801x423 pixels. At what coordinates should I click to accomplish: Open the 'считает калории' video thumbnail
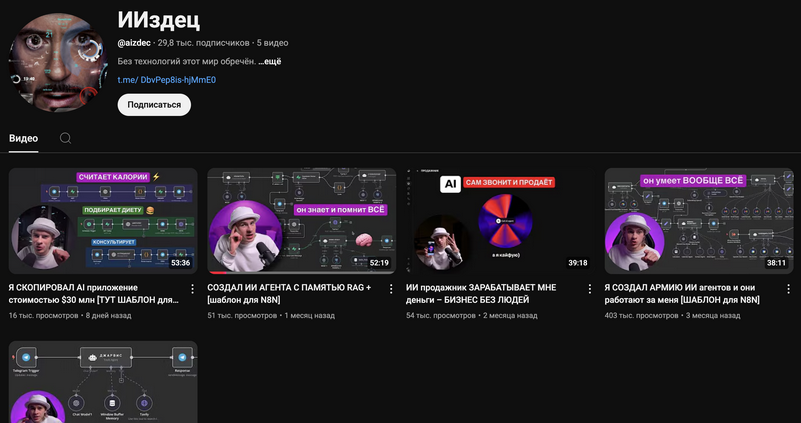click(x=103, y=221)
